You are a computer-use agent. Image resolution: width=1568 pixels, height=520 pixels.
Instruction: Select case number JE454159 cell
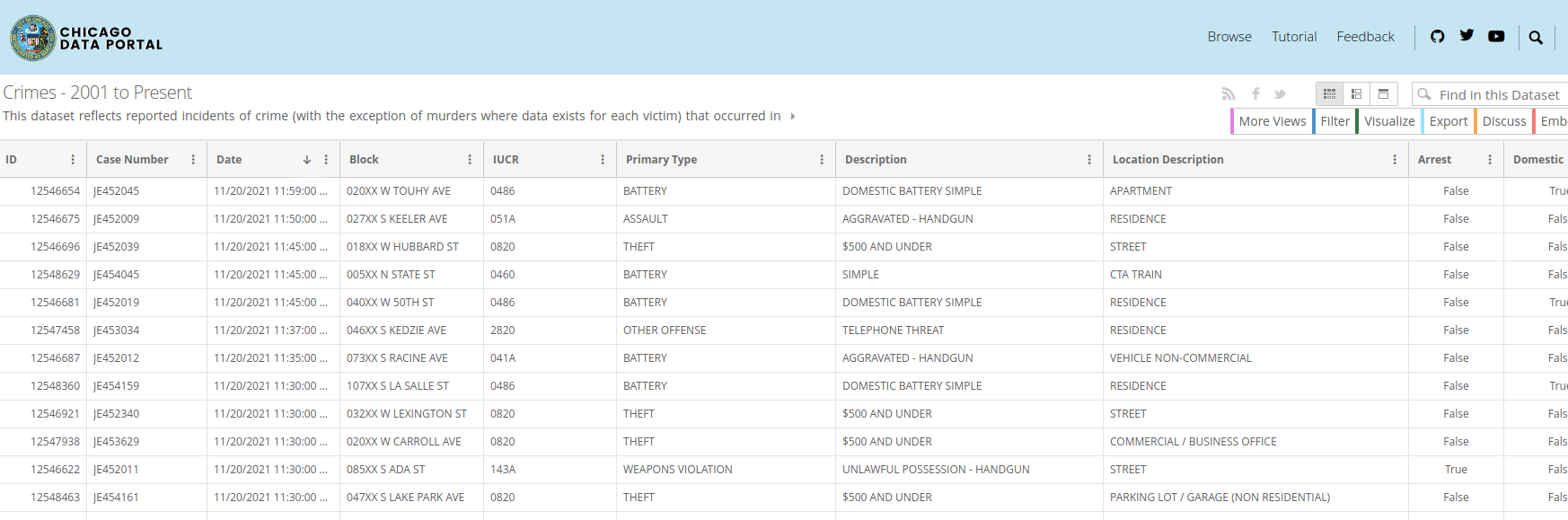coord(146,386)
